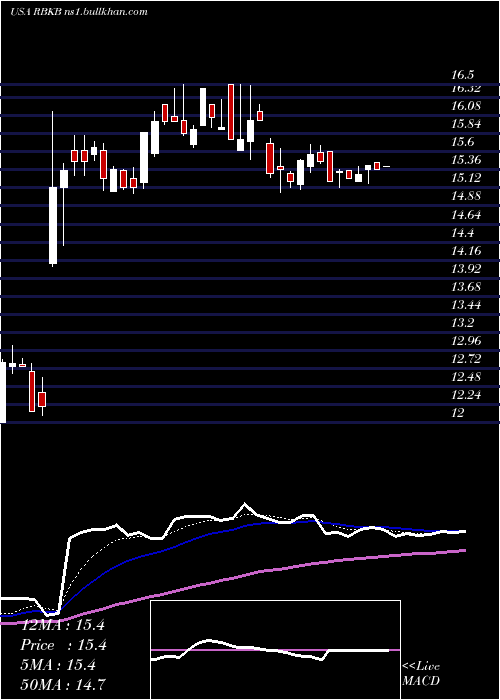Click the 13.44 price axis label
This screenshot has width=500, height=700.
466,305
